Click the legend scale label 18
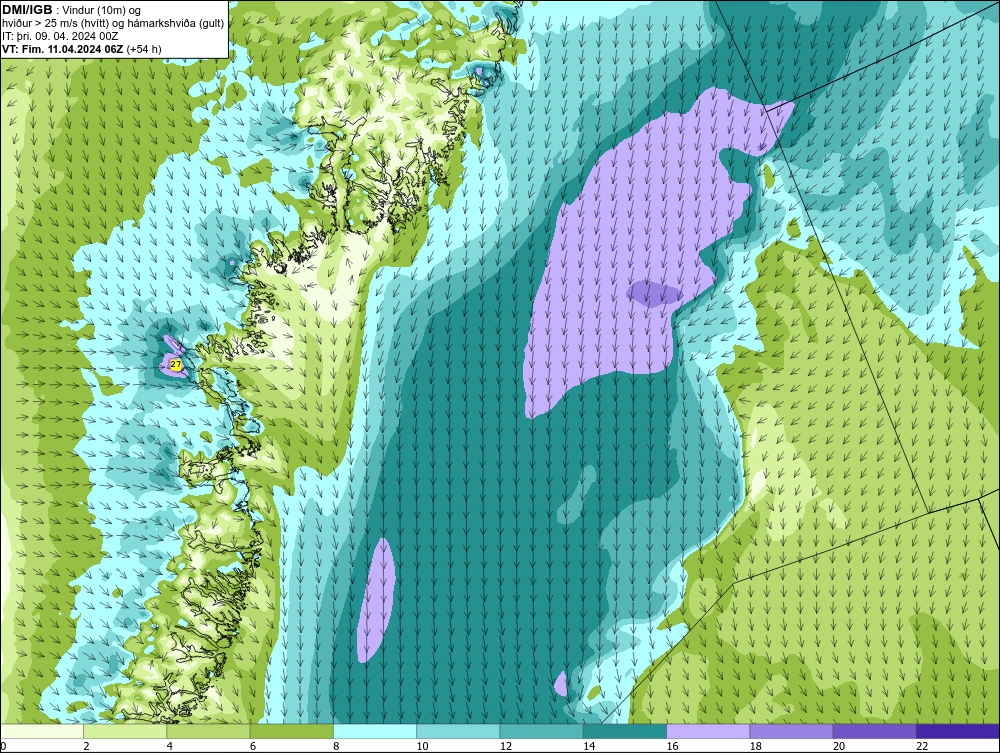 click(756, 747)
